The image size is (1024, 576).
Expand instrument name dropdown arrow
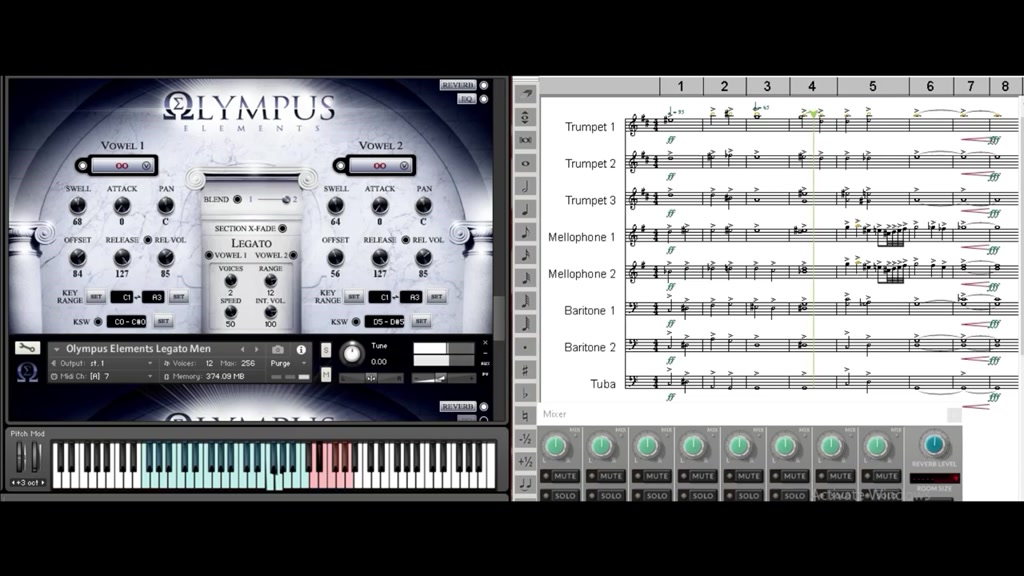(57, 349)
